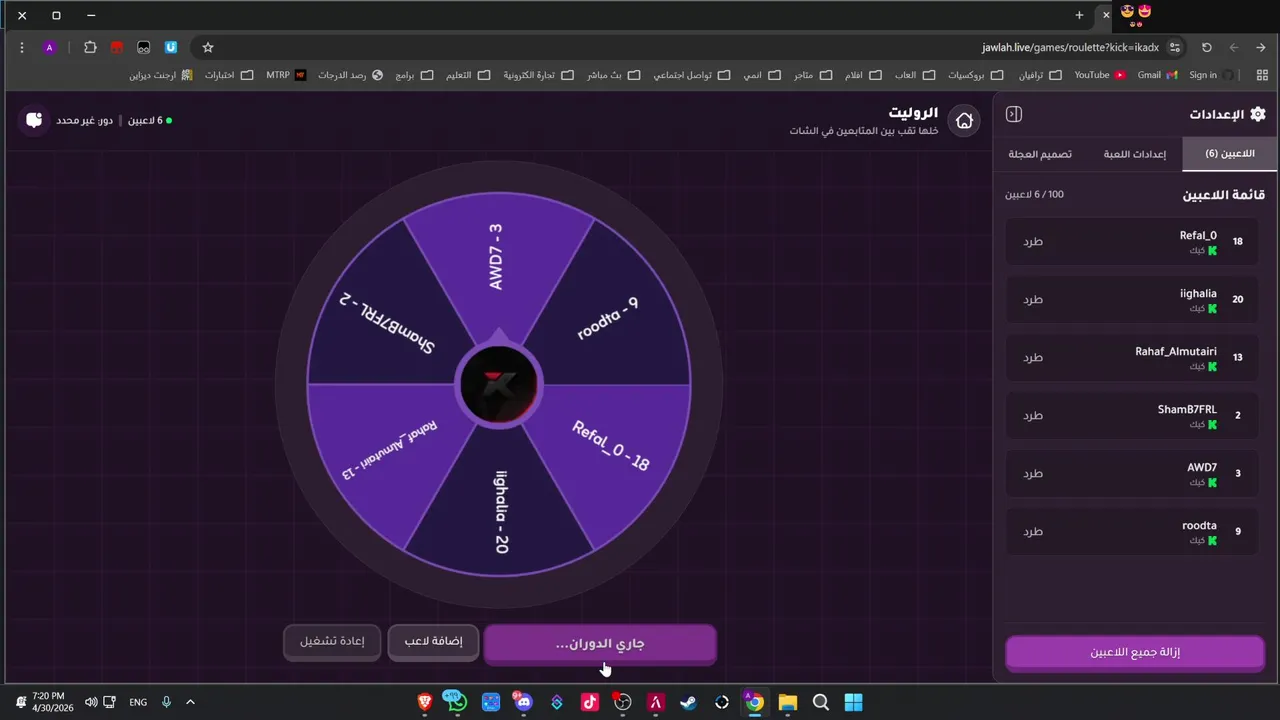Kick player ShamB7FRL with طرد
Viewport: 1280px width, 720px height.
tap(1033, 416)
